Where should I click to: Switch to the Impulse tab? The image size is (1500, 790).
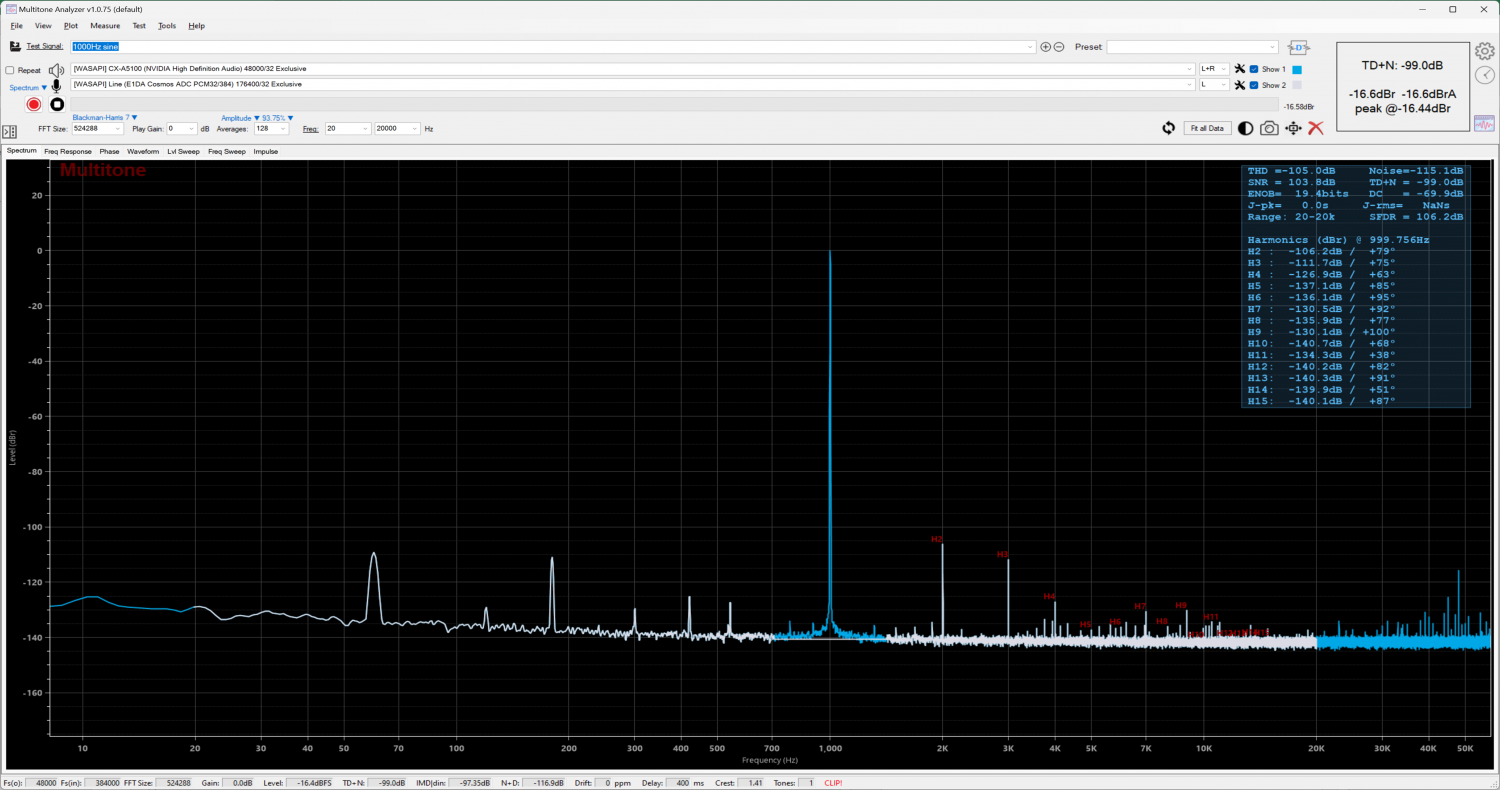click(266, 152)
